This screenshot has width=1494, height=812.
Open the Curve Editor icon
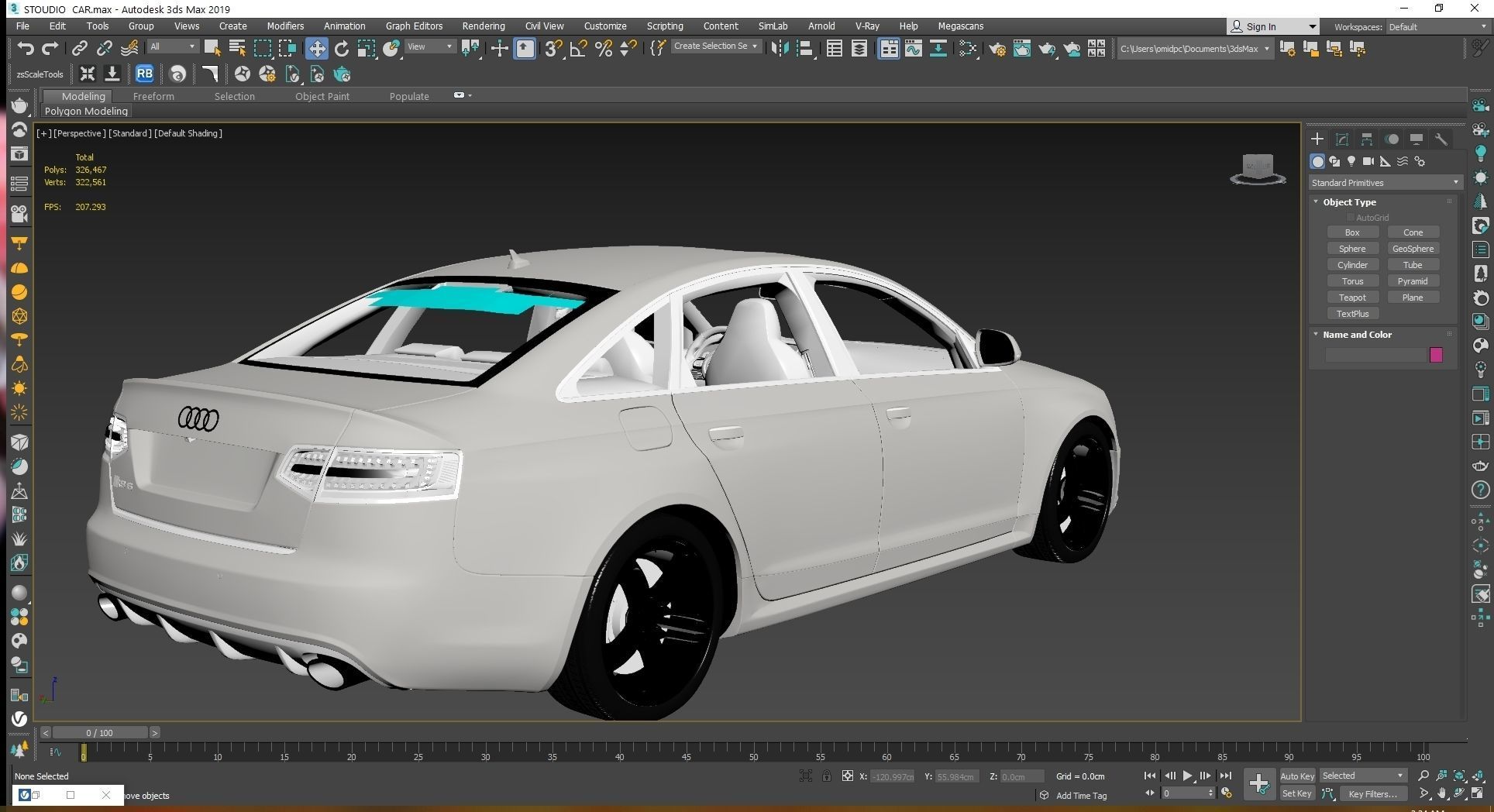pyautogui.click(x=914, y=49)
